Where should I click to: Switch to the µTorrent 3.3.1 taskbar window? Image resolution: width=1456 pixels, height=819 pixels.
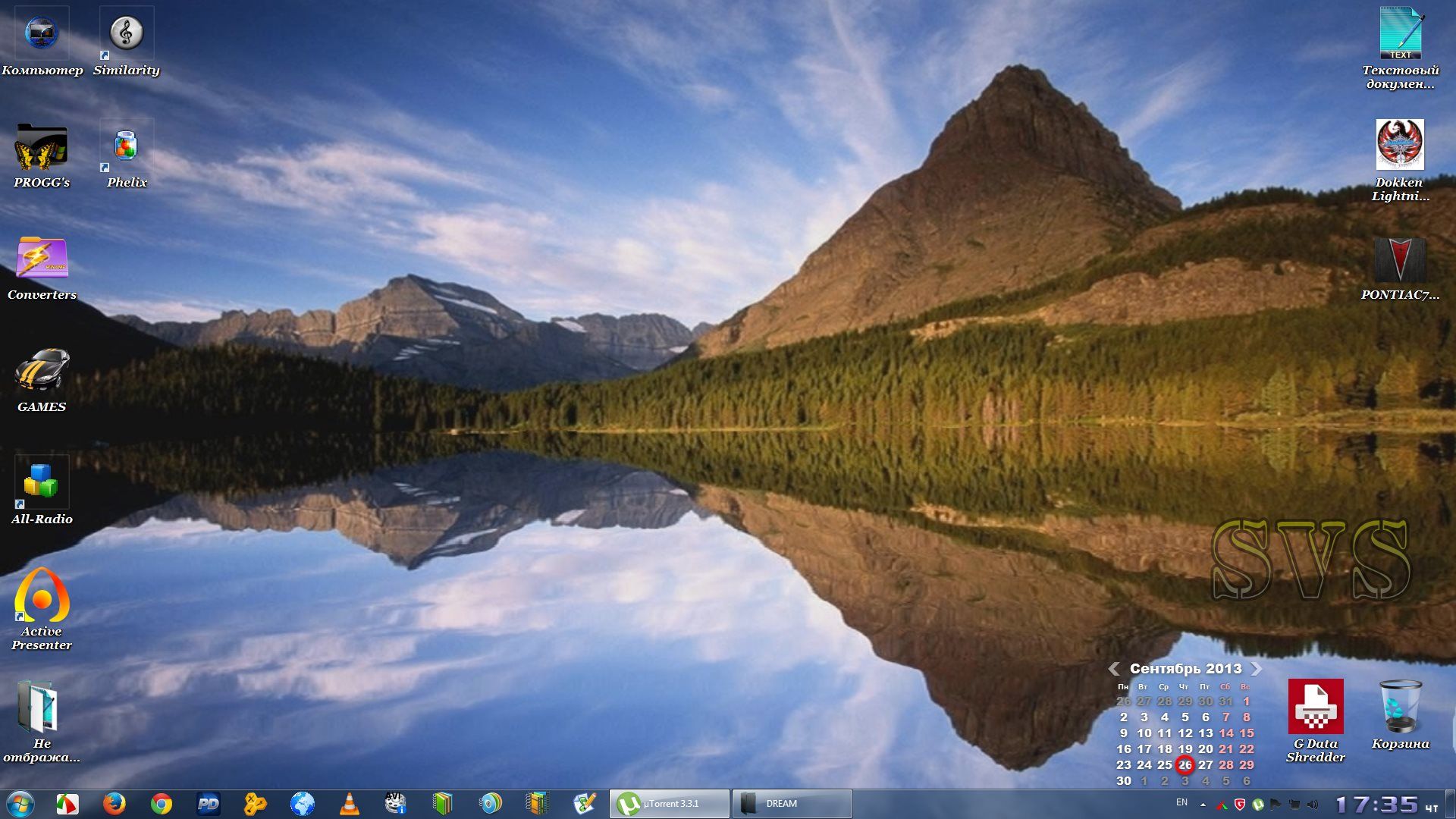[x=670, y=804]
